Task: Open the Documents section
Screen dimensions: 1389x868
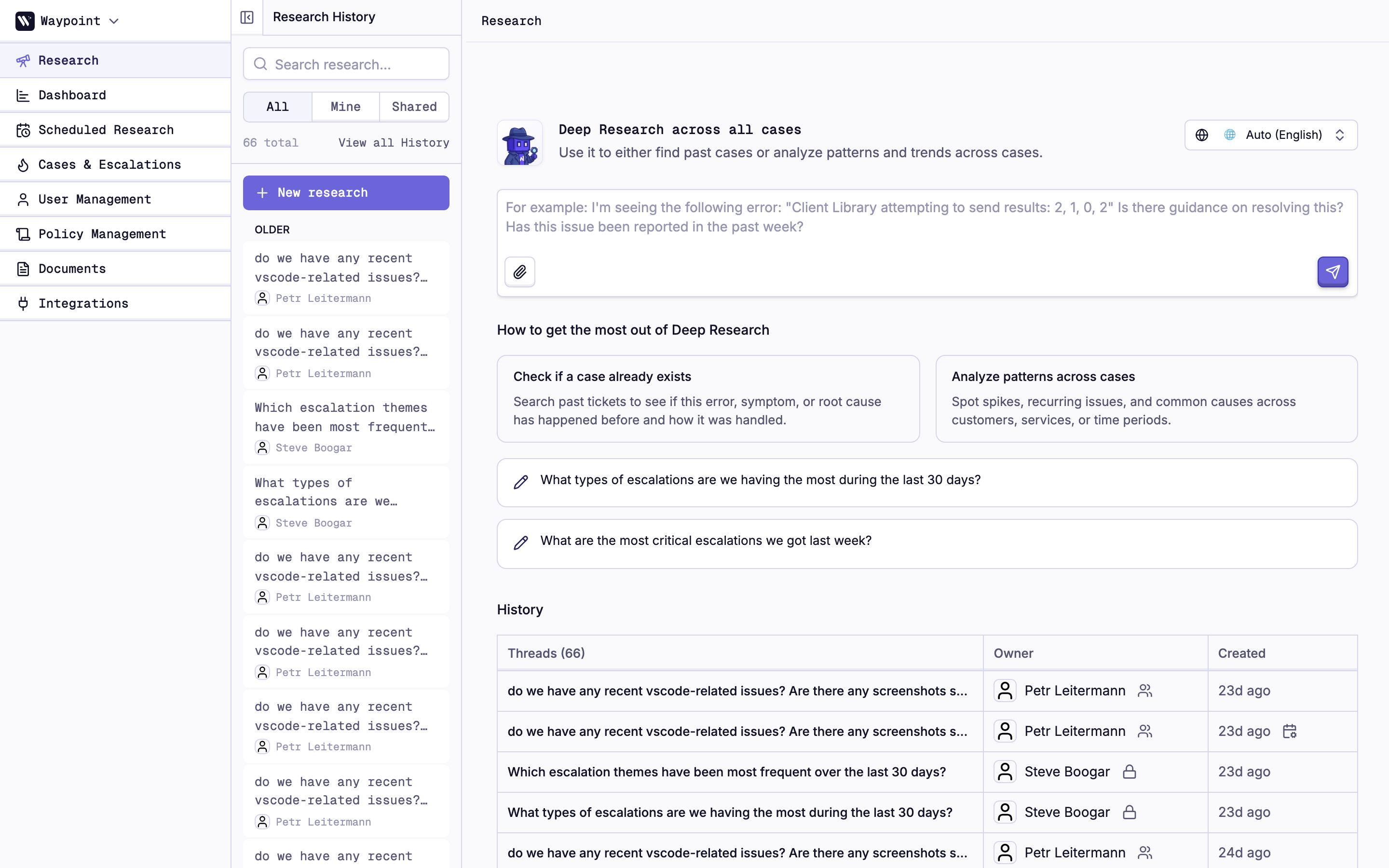Action: click(115, 269)
